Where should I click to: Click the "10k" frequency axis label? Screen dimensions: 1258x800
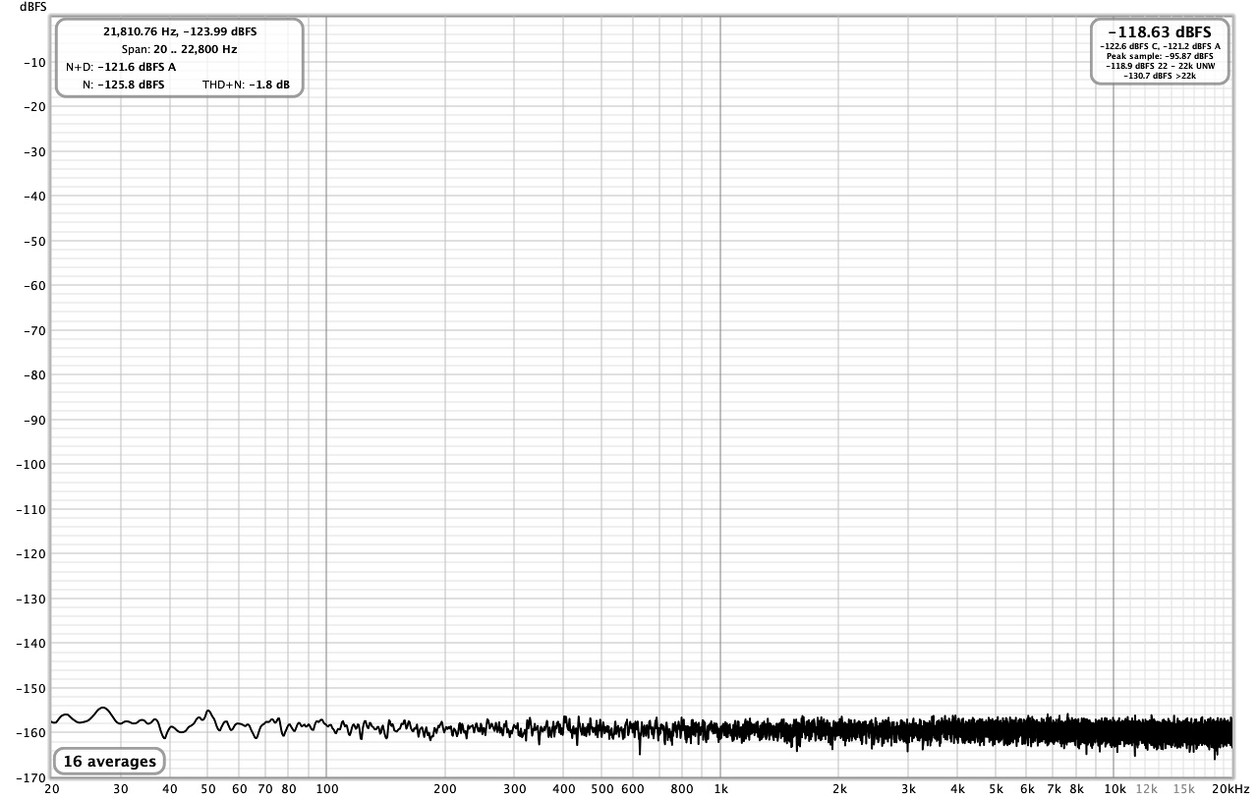pyautogui.click(x=1114, y=789)
